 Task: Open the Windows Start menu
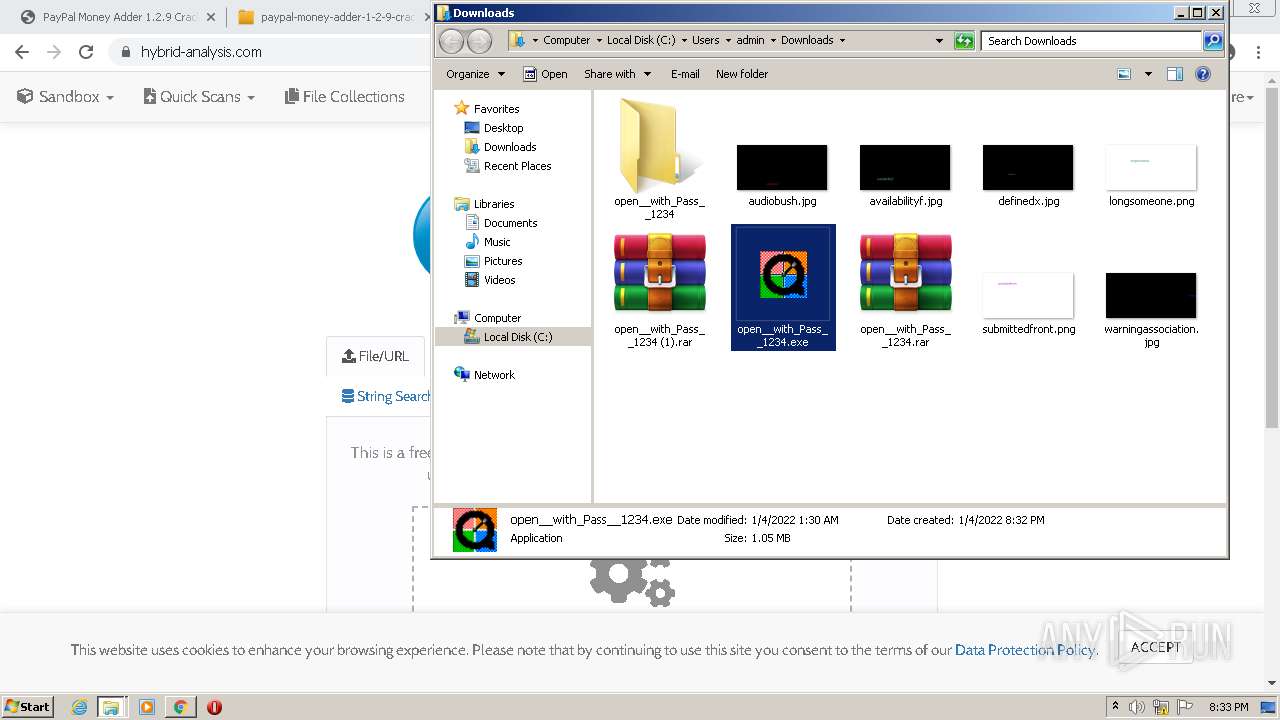28,706
